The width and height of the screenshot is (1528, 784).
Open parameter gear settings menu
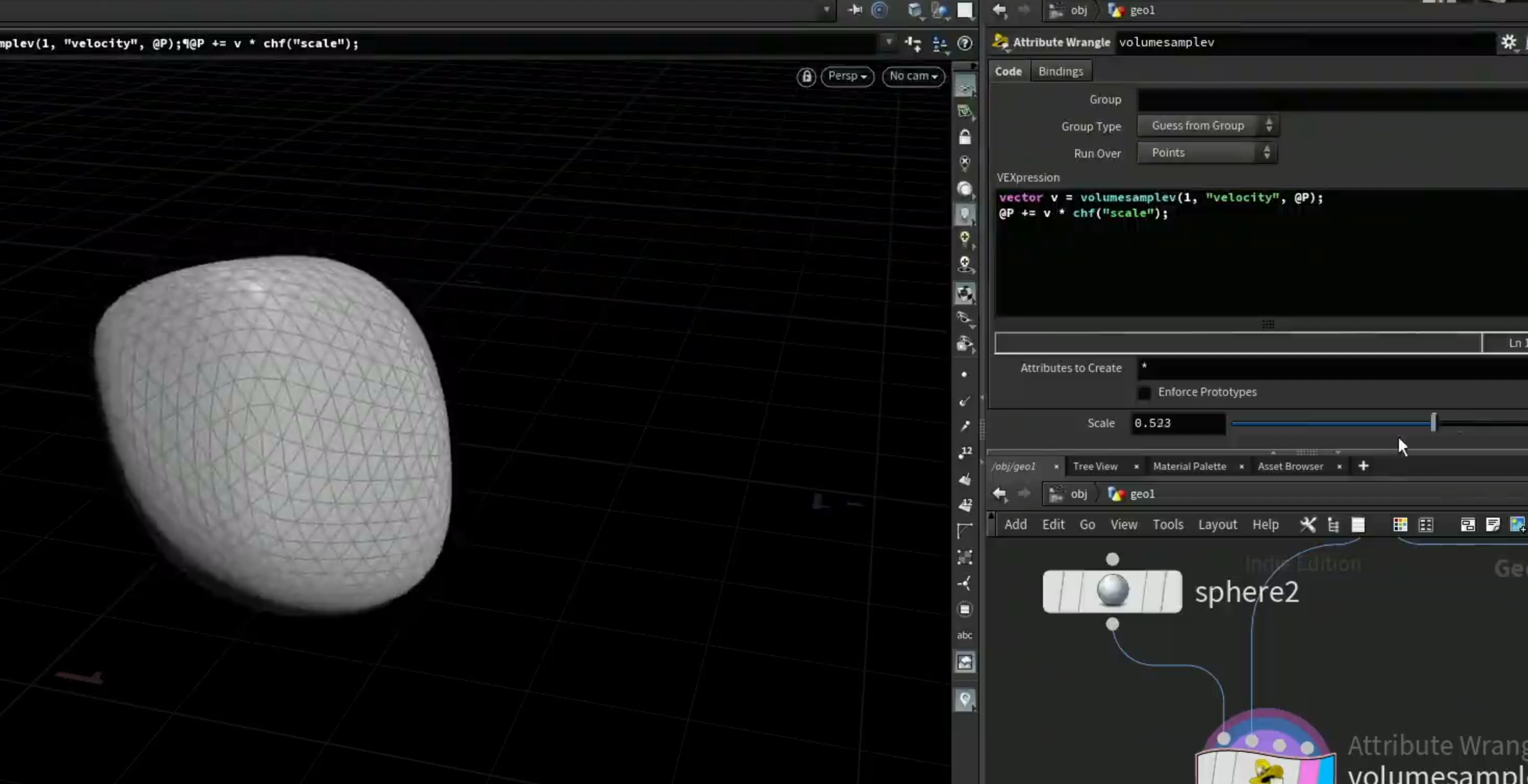pyautogui.click(x=1508, y=42)
